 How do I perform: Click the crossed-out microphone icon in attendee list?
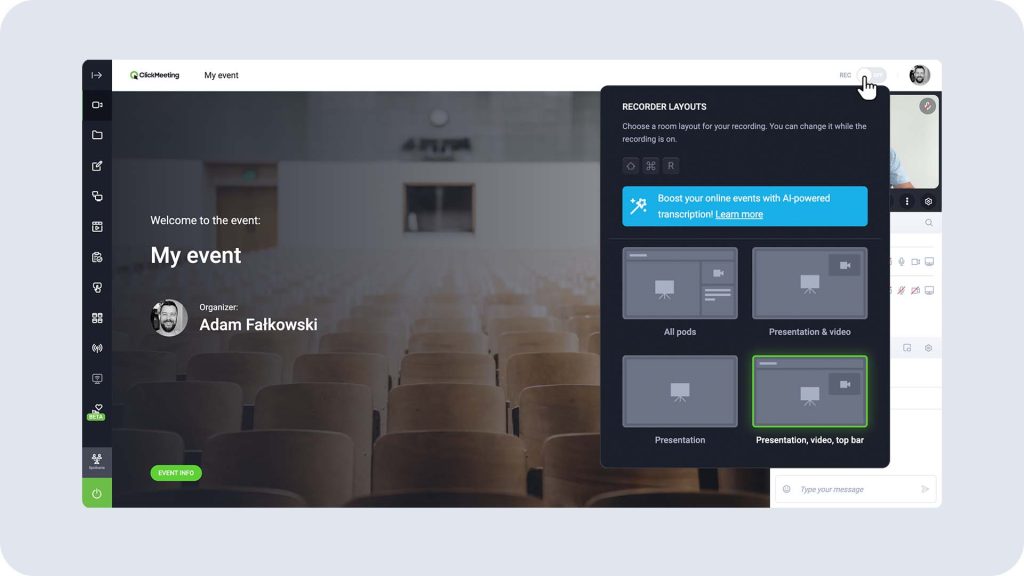tap(901, 291)
